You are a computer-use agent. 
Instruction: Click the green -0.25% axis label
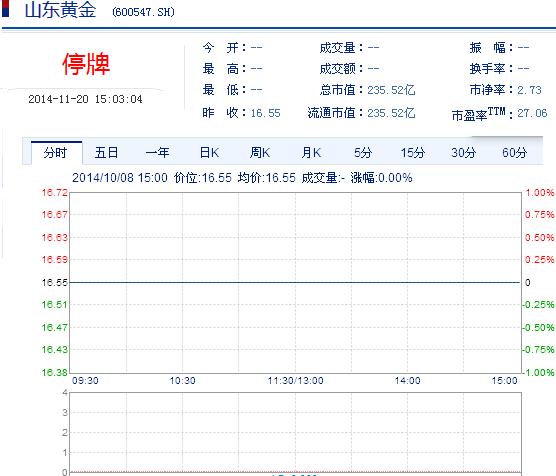click(x=538, y=305)
